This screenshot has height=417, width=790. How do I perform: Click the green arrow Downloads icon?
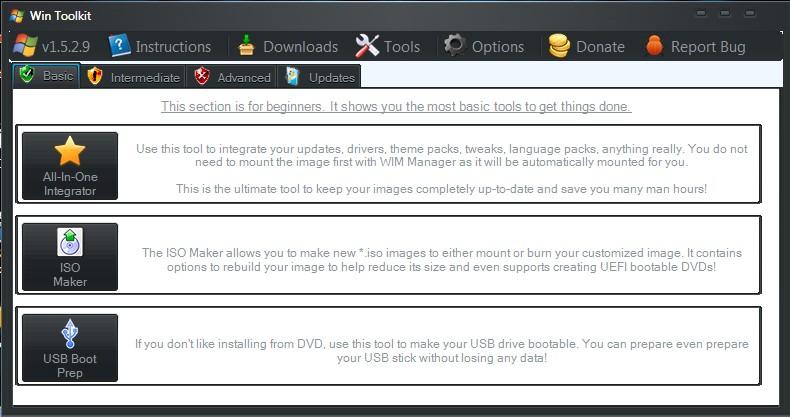[x=246, y=45]
